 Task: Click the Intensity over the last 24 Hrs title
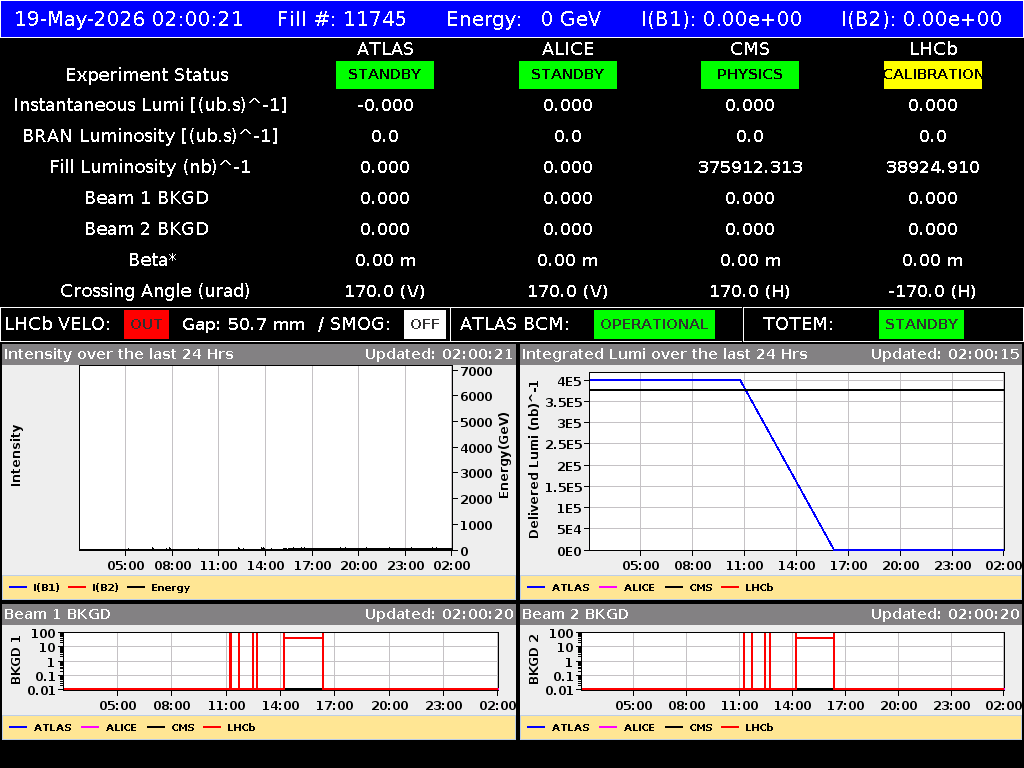click(x=118, y=354)
